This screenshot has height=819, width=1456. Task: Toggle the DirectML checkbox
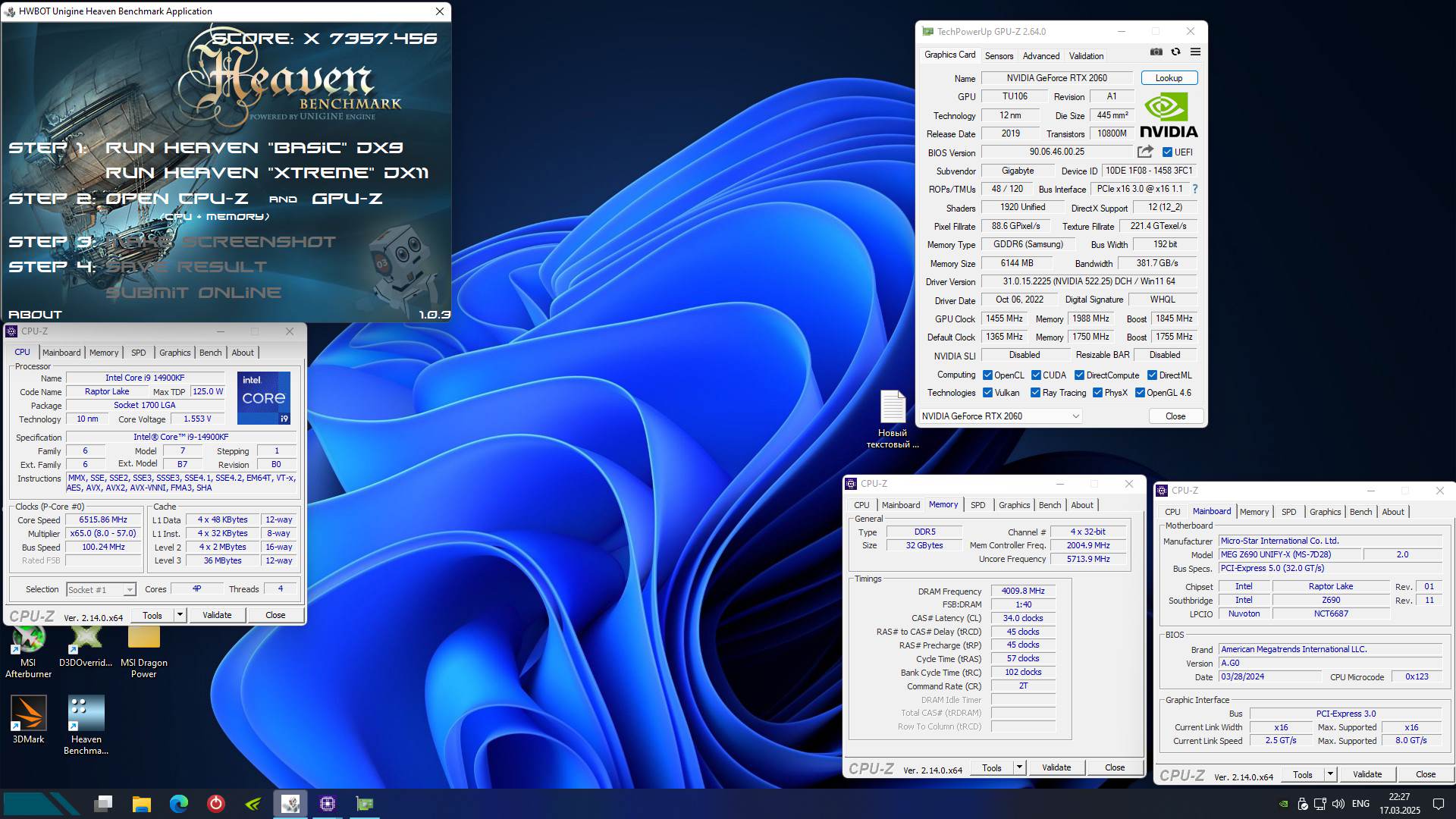tap(1152, 375)
